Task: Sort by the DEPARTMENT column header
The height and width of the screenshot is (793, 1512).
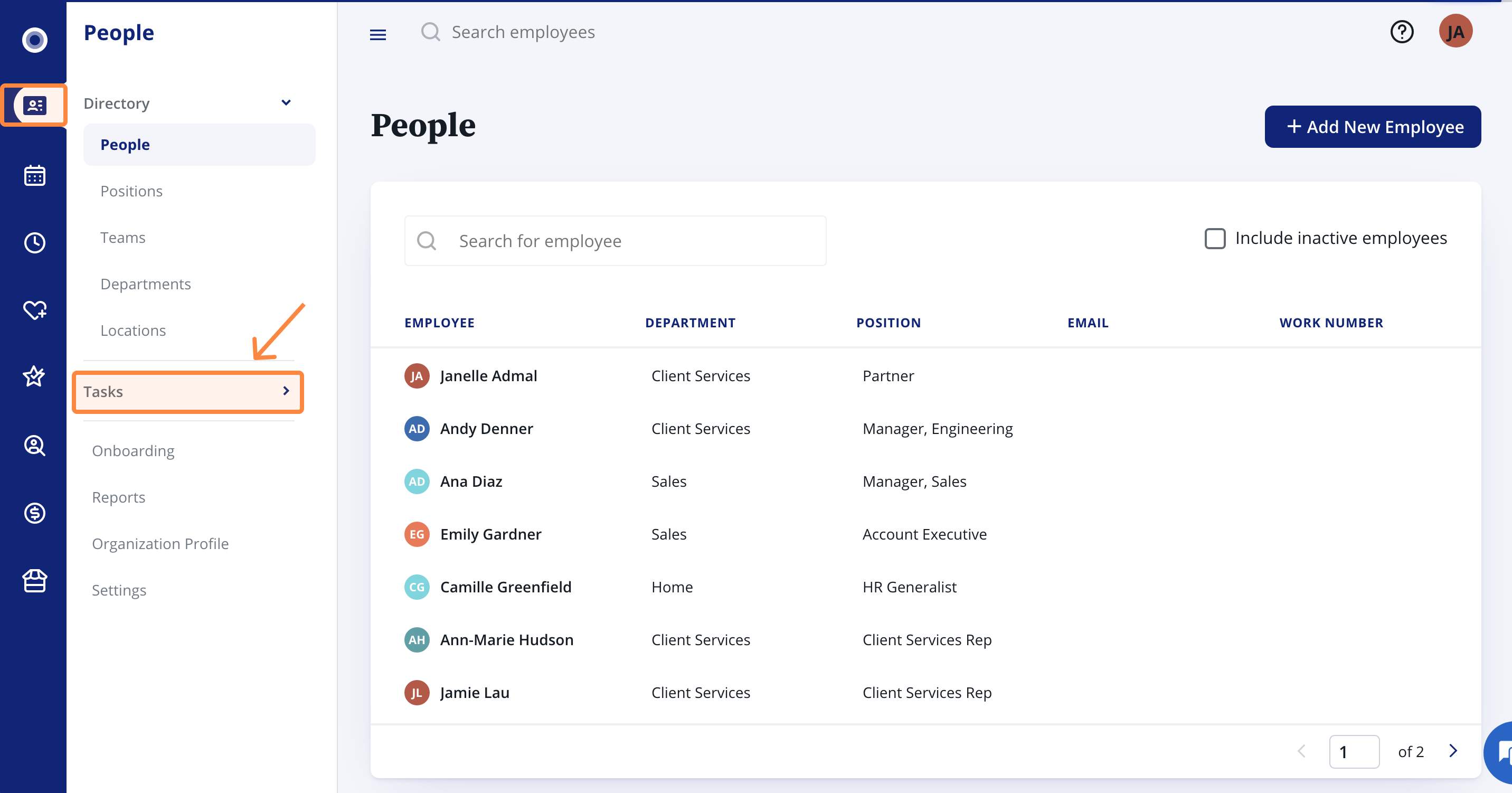Action: pyautogui.click(x=690, y=323)
